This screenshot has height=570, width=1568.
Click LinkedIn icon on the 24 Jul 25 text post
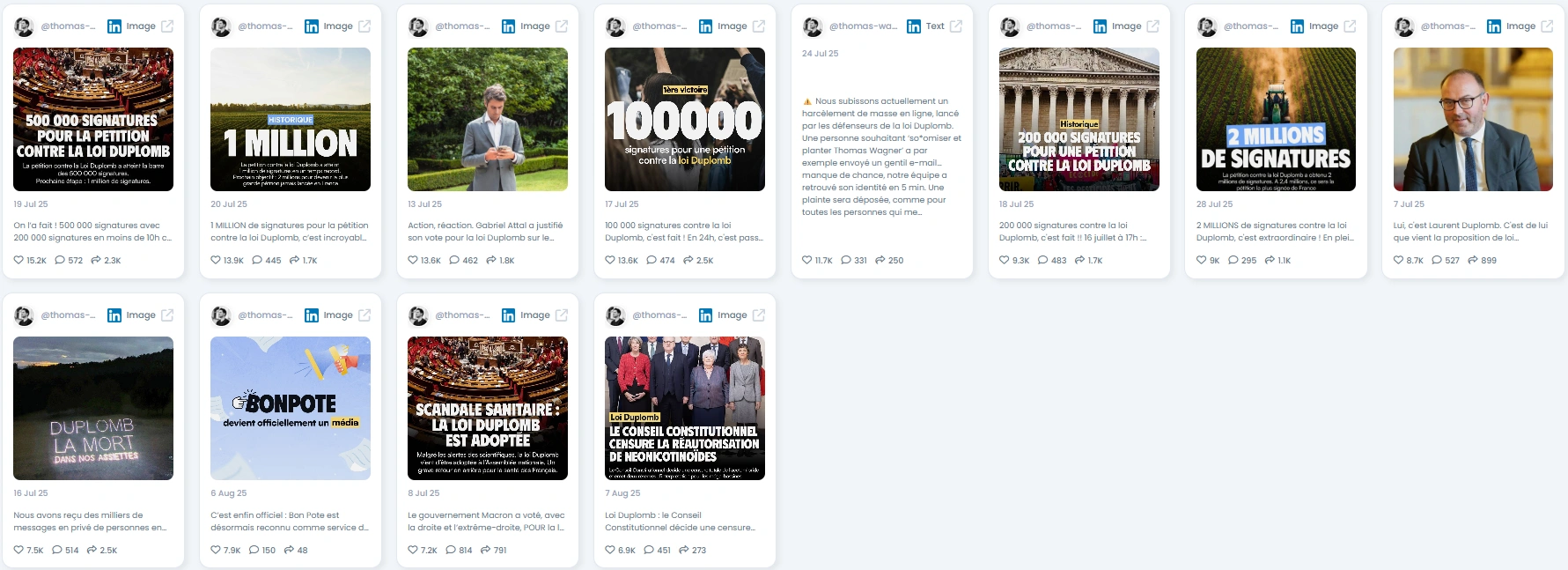914,26
